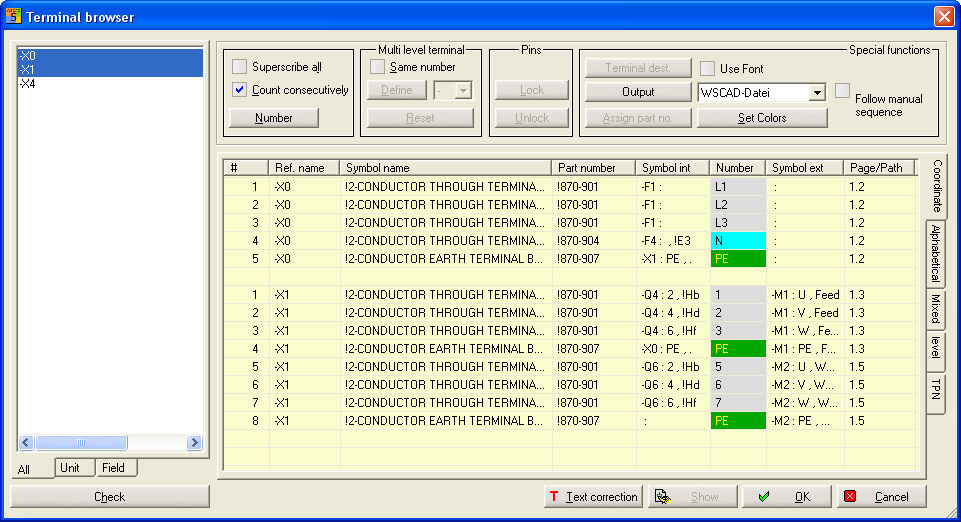Click the Number column header
This screenshot has width=961, height=522.
tap(738, 168)
